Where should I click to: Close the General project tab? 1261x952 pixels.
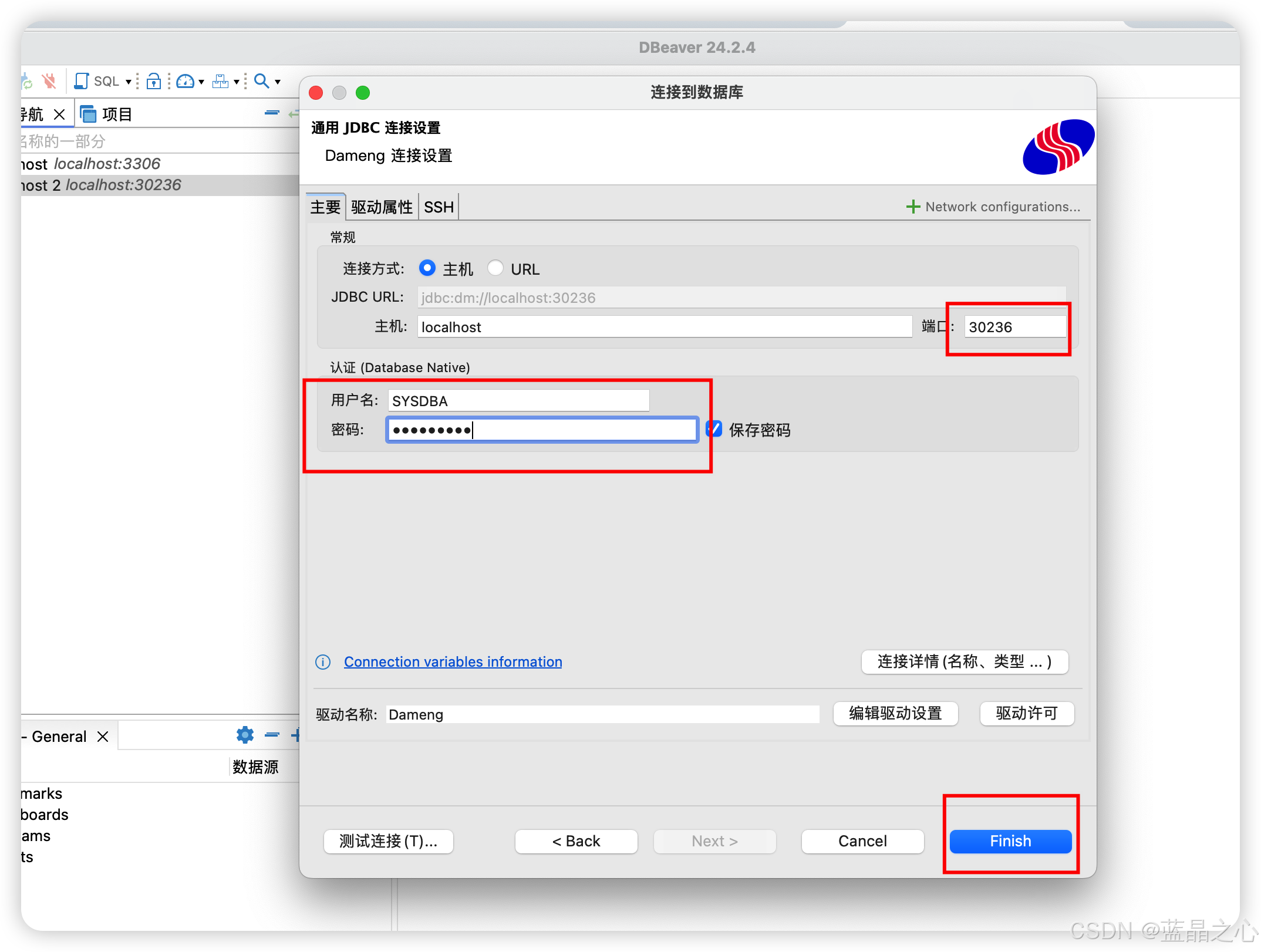[x=103, y=737]
